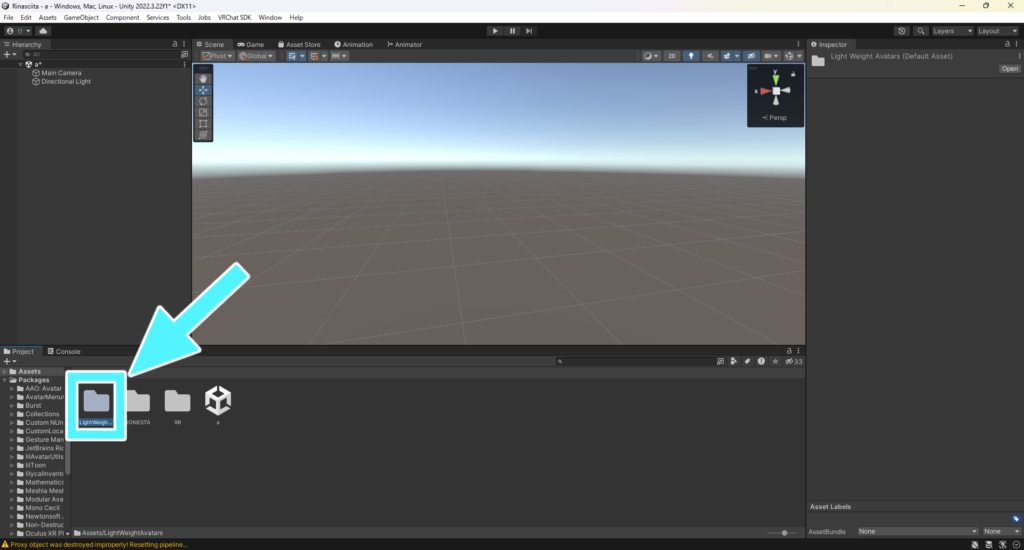Open the Layers dropdown
This screenshot has height=550, width=1024.
point(949,31)
